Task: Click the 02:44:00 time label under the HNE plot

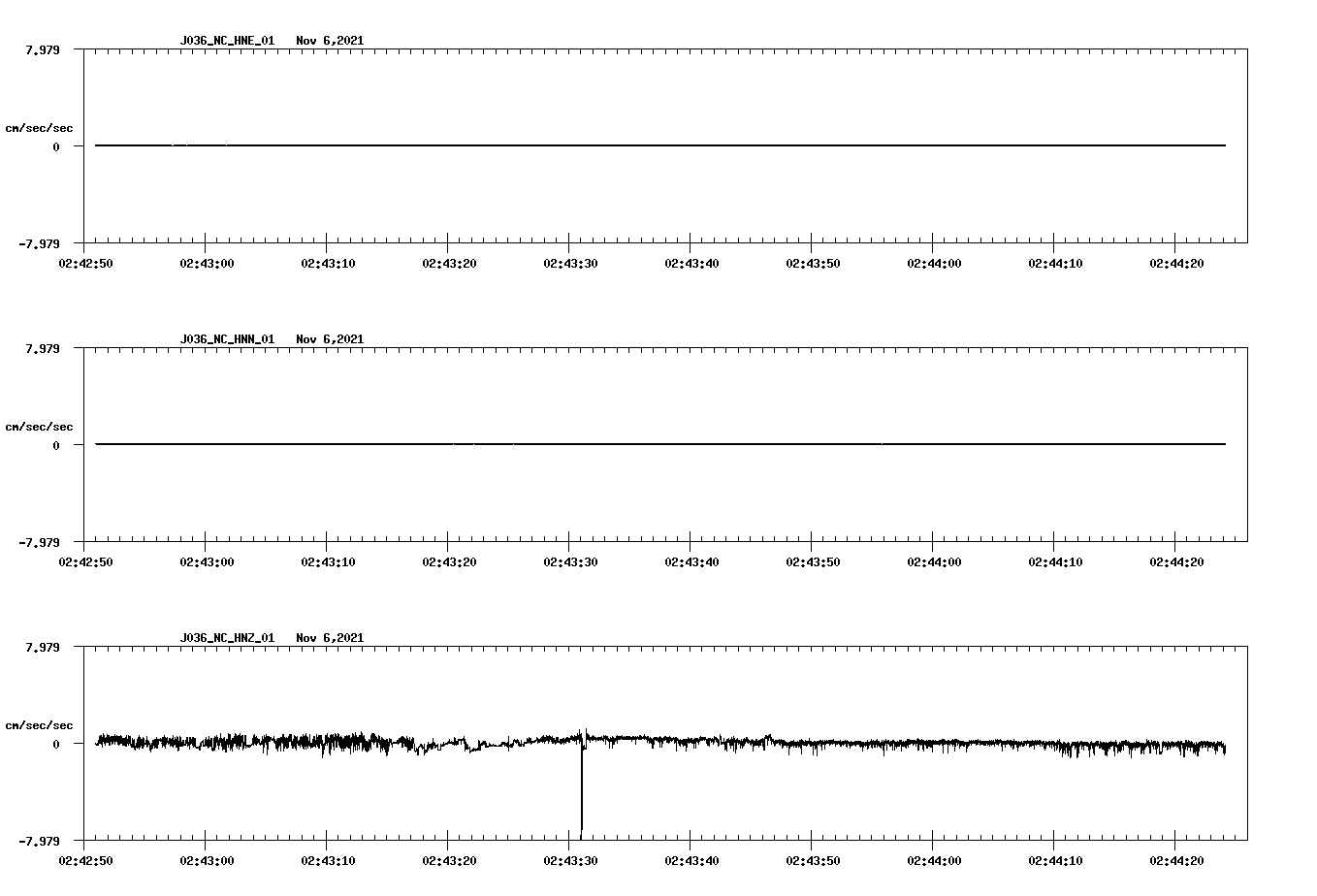Action: coord(933,263)
